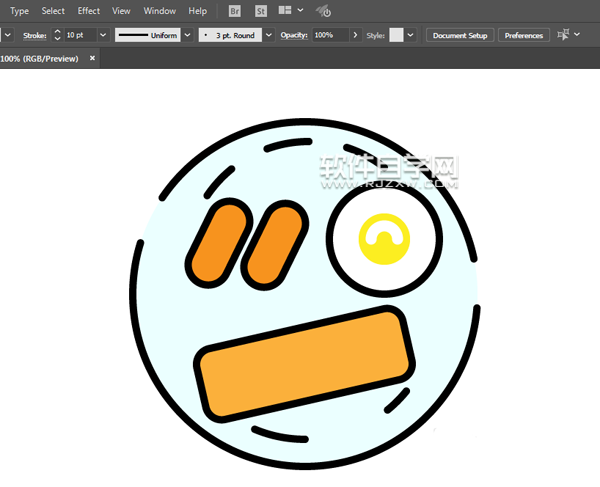Screen dimensions: 600x487
Task: Click the Preferences button
Action: click(x=524, y=35)
